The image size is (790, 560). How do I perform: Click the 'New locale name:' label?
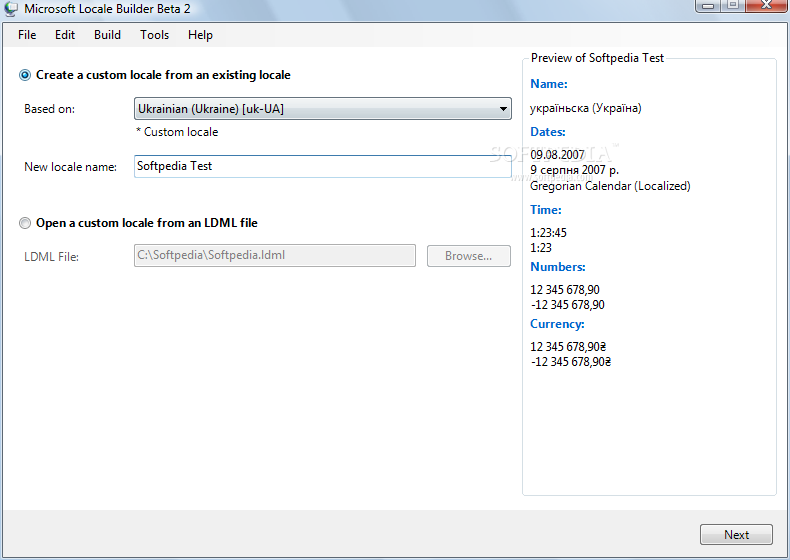point(71,167)
